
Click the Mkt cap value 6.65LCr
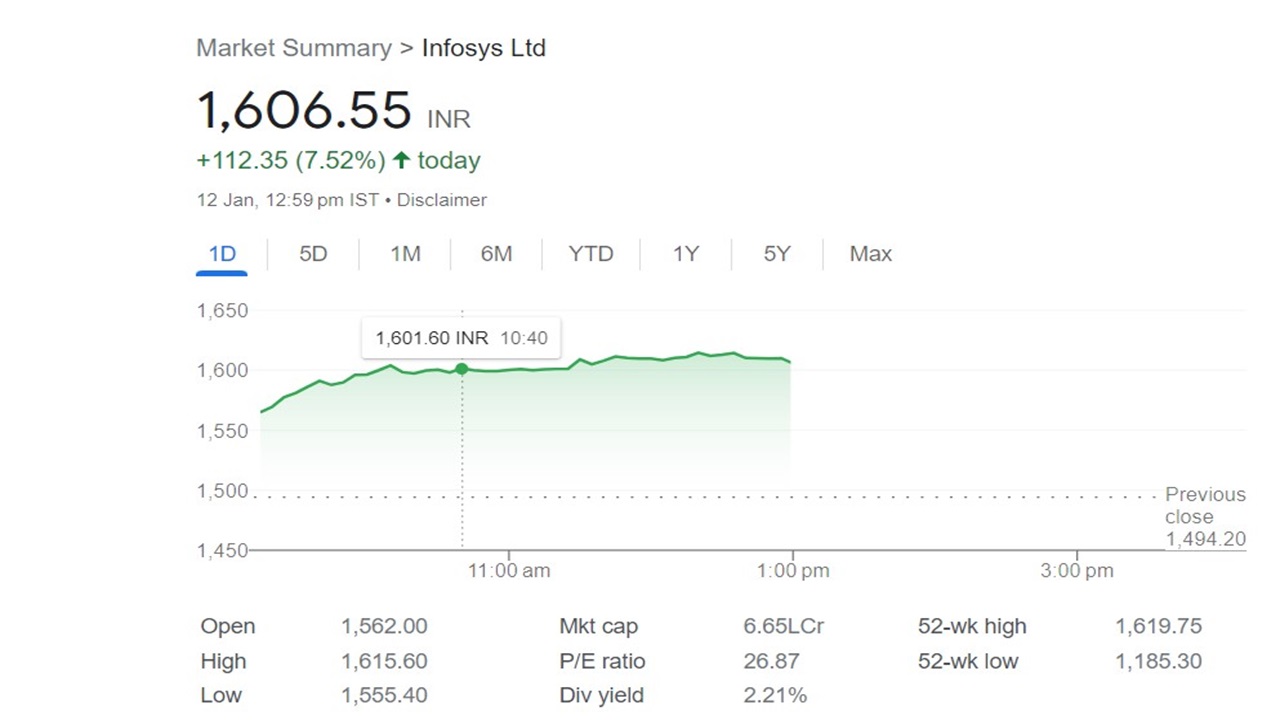click(x=784, y=627)
